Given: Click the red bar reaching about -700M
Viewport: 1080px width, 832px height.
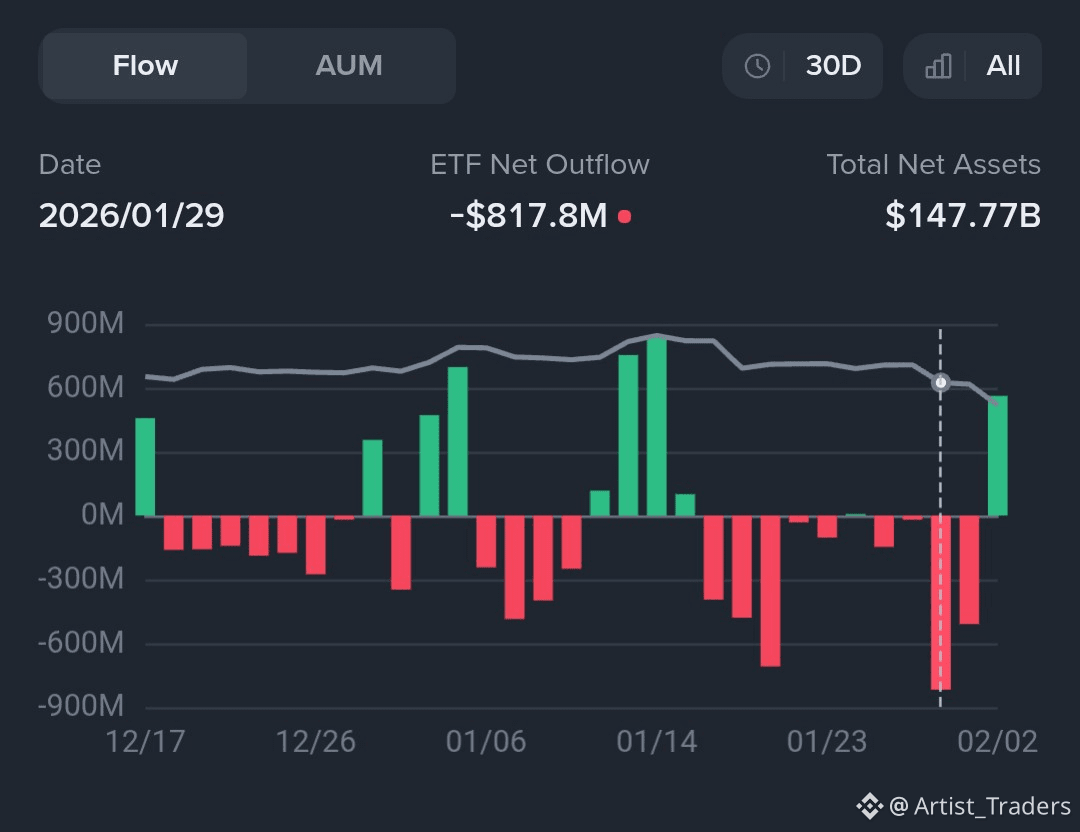Looking at the screenshot, I should [x=770, y=591].
